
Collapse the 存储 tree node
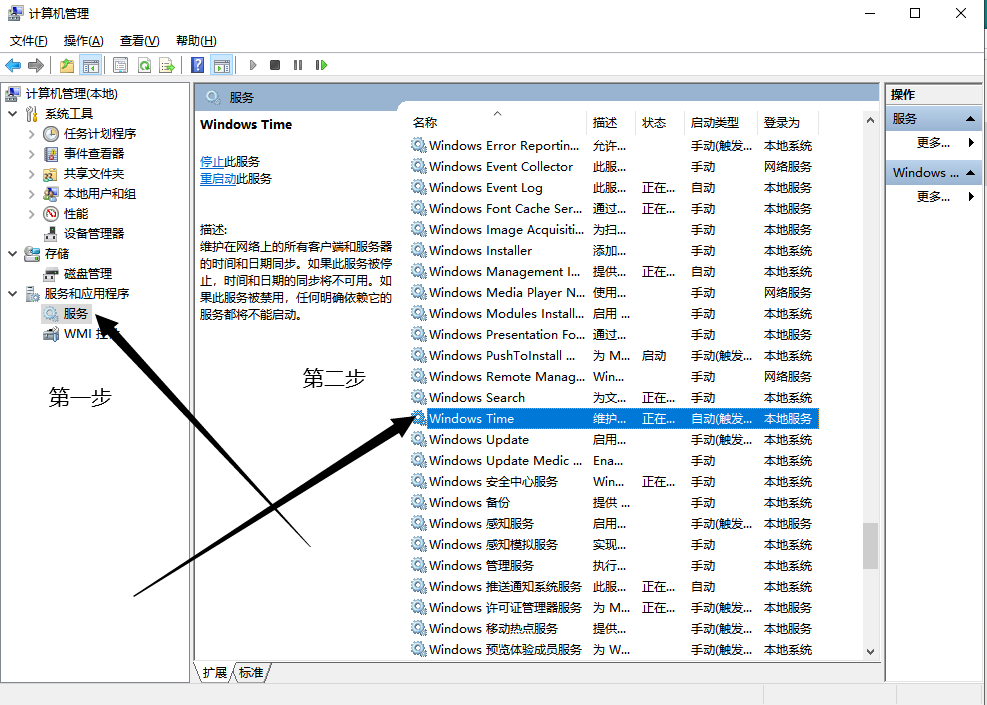point(13,254)
